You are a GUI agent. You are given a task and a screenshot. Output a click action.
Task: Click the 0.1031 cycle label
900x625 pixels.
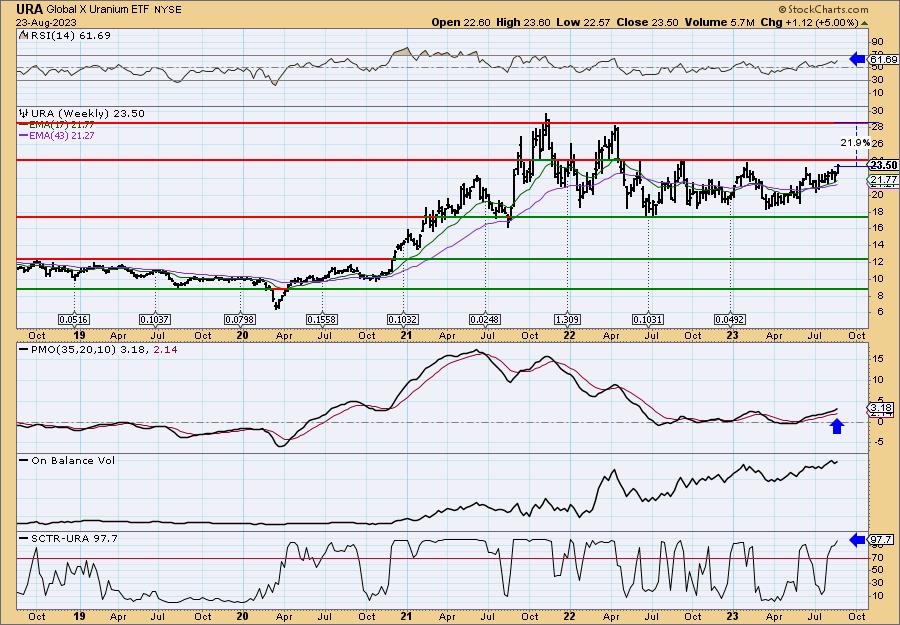pyautogui.click(x=649, y=319)
